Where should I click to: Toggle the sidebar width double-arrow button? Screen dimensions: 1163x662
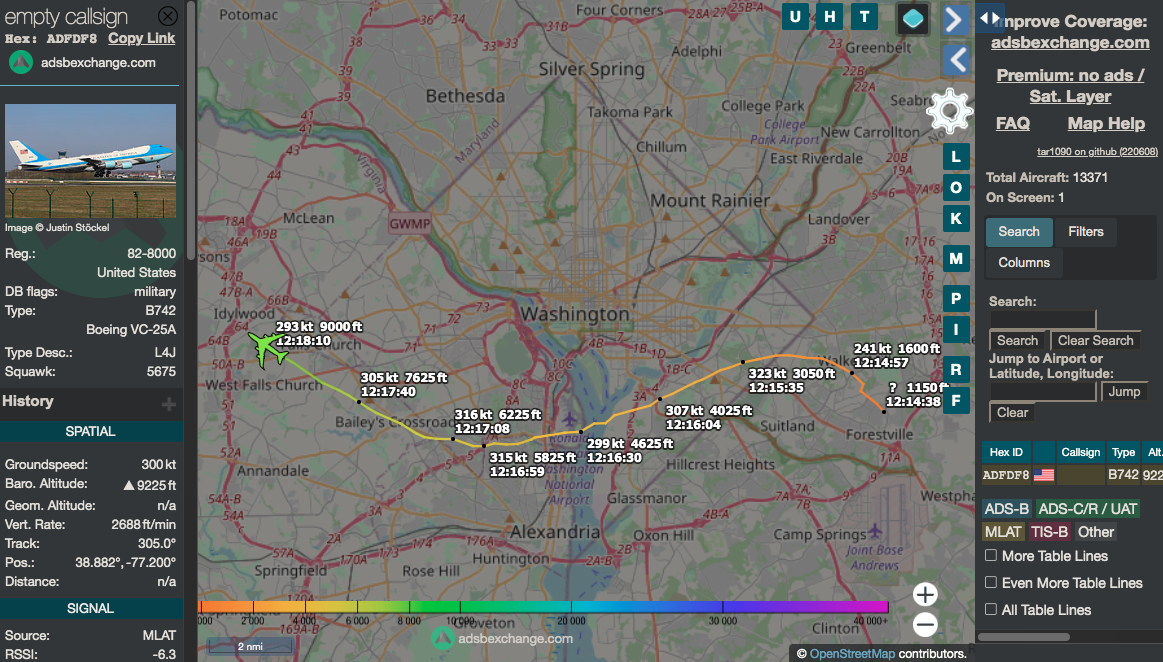pos(989,18)
